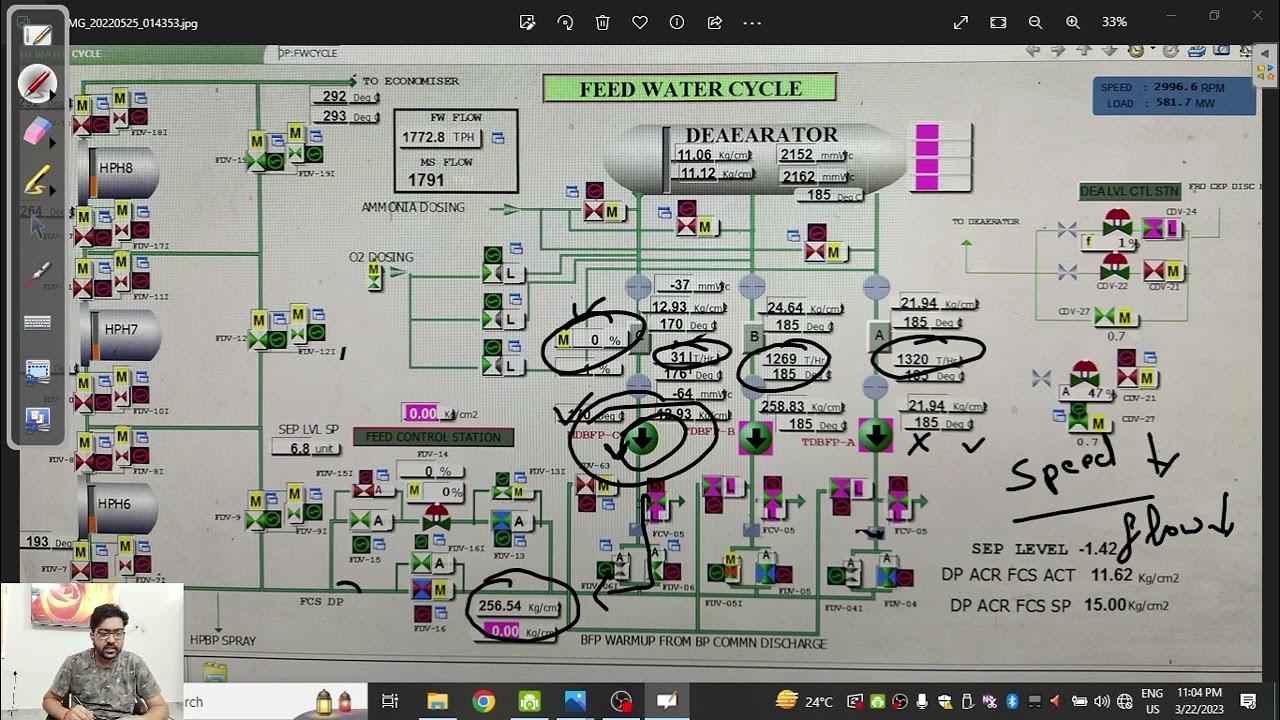Enter full screen view with the diagonal arrows

[x=961, y=22]
